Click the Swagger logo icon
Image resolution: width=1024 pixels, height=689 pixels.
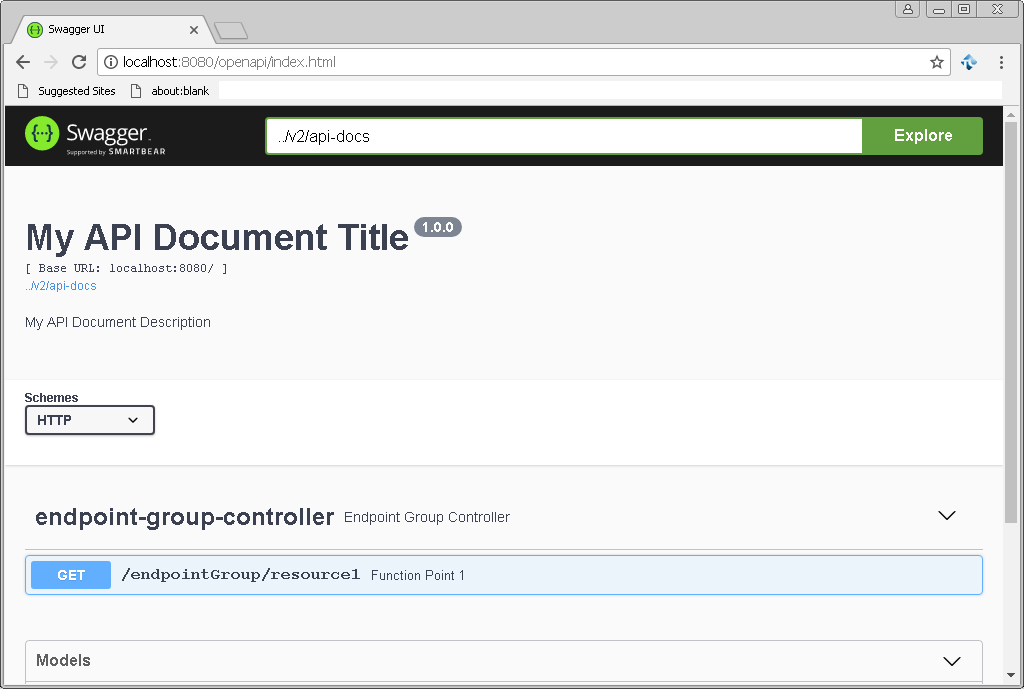click(x=42, y=134)
